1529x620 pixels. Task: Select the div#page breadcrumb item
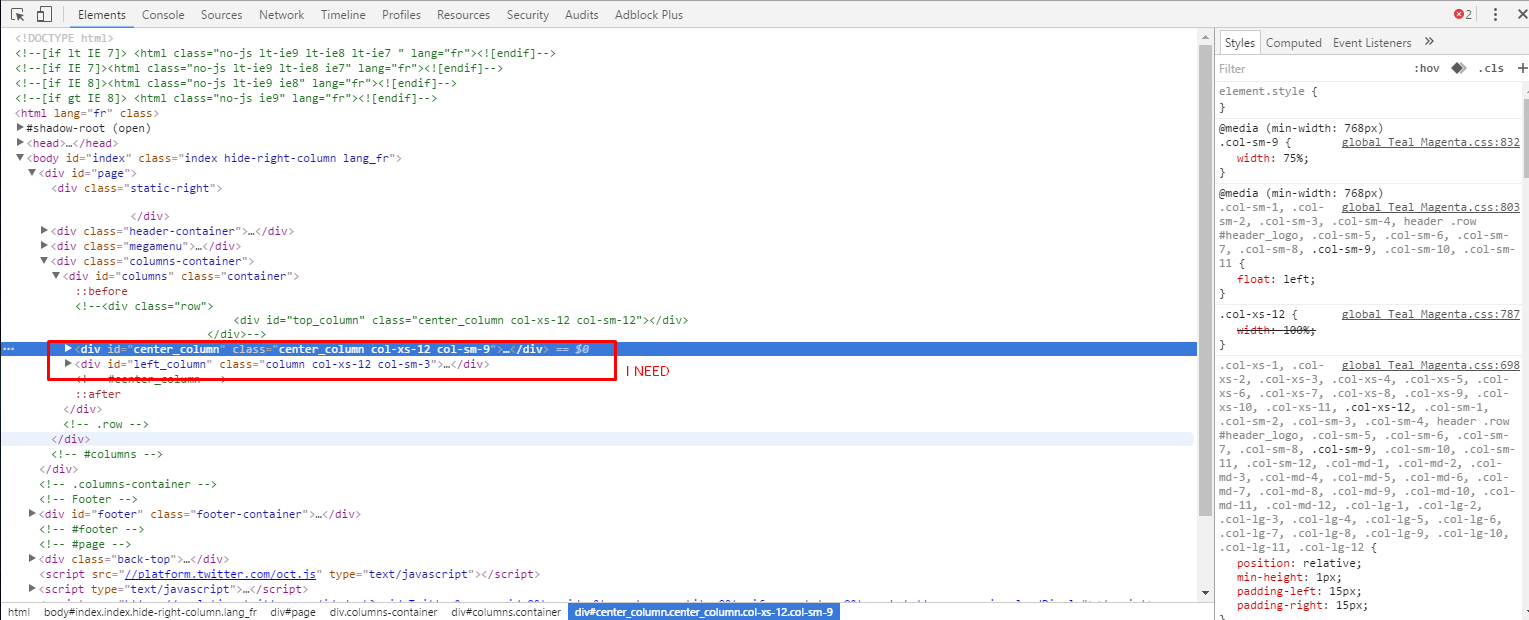293,612
